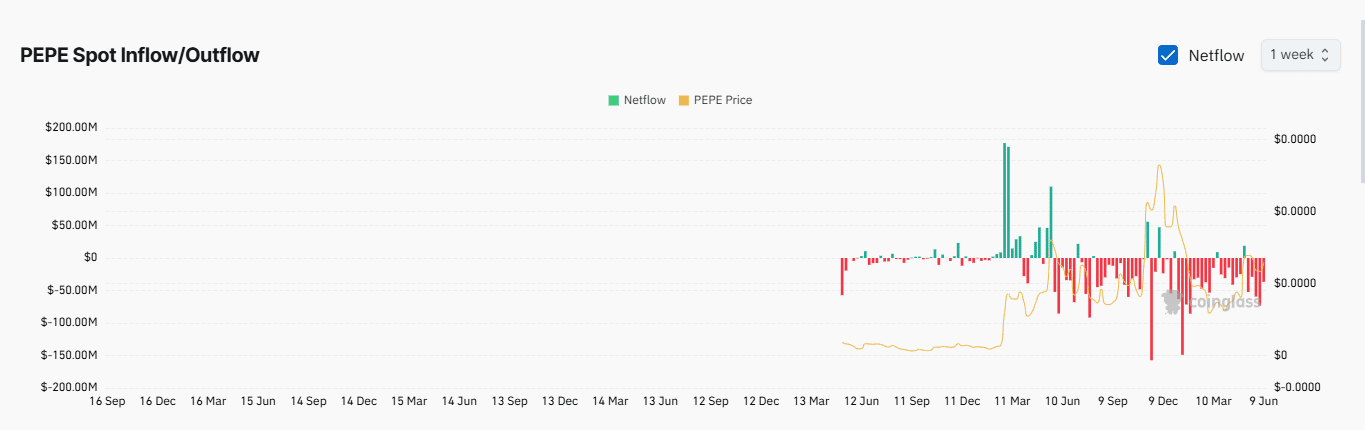Click the coinglass watermark logo icon
The height and width of the screenshot is (430, 1365).
pos(1171,299)
